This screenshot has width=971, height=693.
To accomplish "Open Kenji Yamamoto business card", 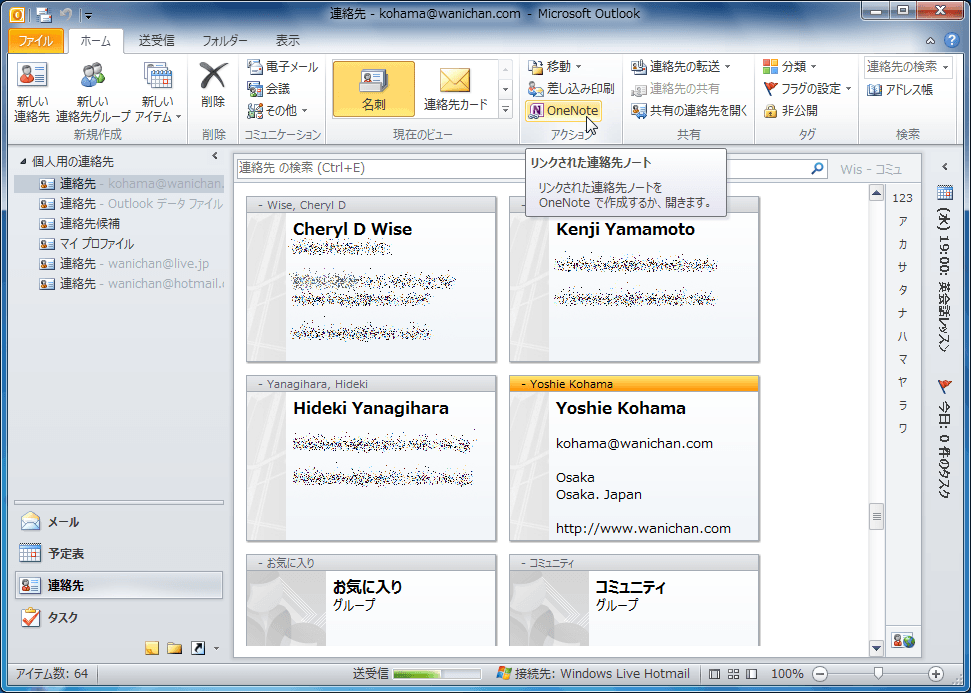I will [x=634, y=279].
